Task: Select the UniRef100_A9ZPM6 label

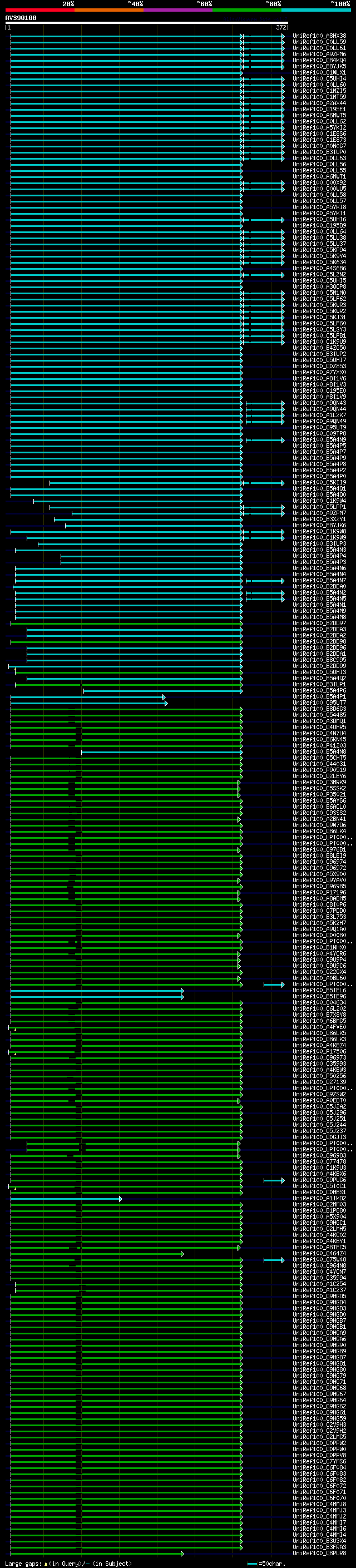Action: coord(319,54)
